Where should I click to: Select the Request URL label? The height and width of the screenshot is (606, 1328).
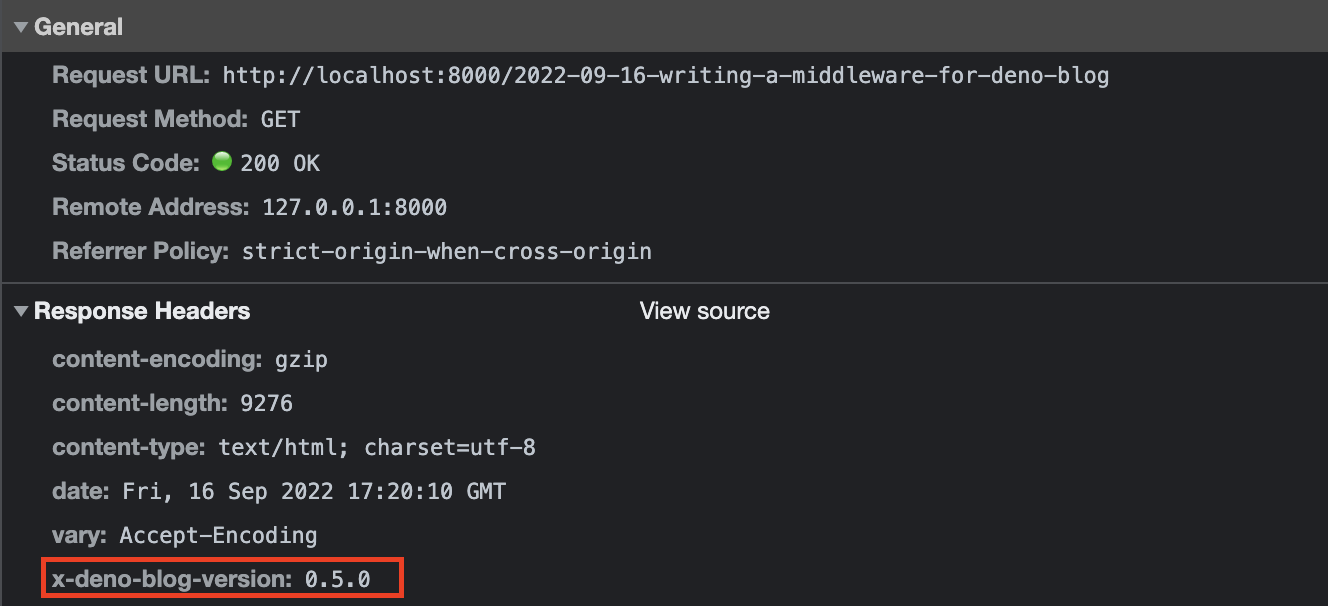[131, 75]
